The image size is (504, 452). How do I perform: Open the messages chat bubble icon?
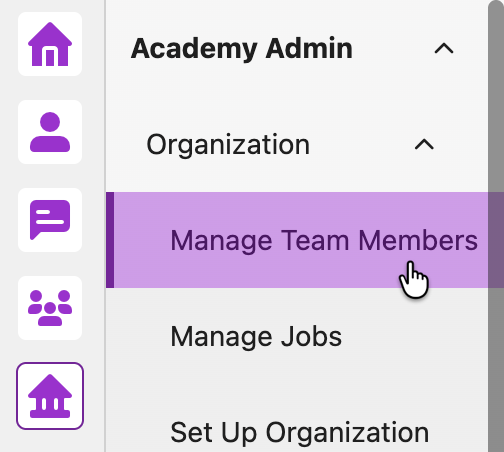tap(50, 220)
